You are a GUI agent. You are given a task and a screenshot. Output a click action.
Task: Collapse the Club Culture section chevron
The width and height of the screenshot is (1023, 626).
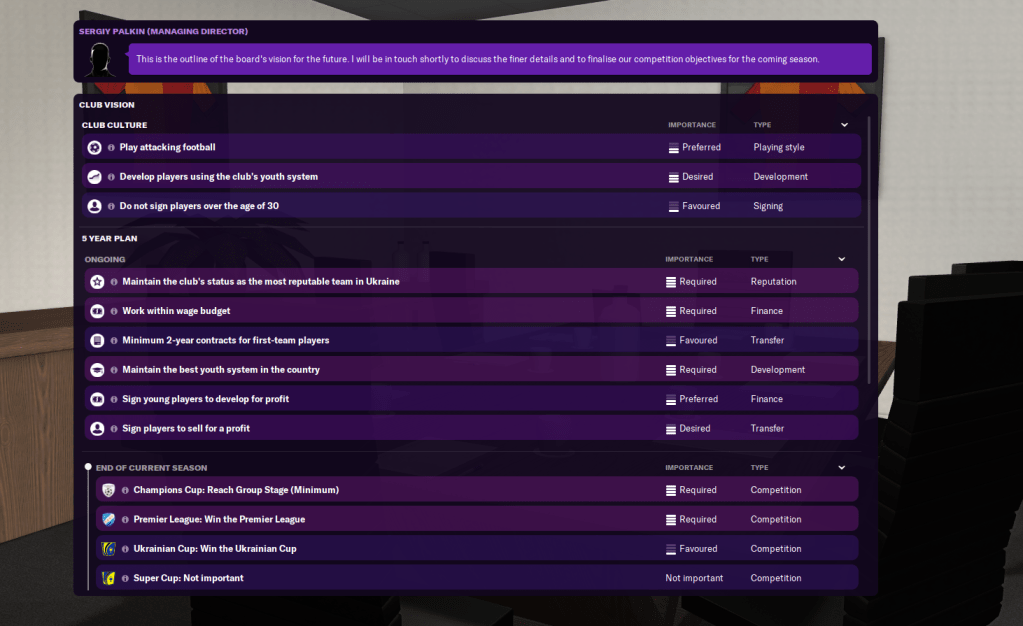[x=844, y=125]
